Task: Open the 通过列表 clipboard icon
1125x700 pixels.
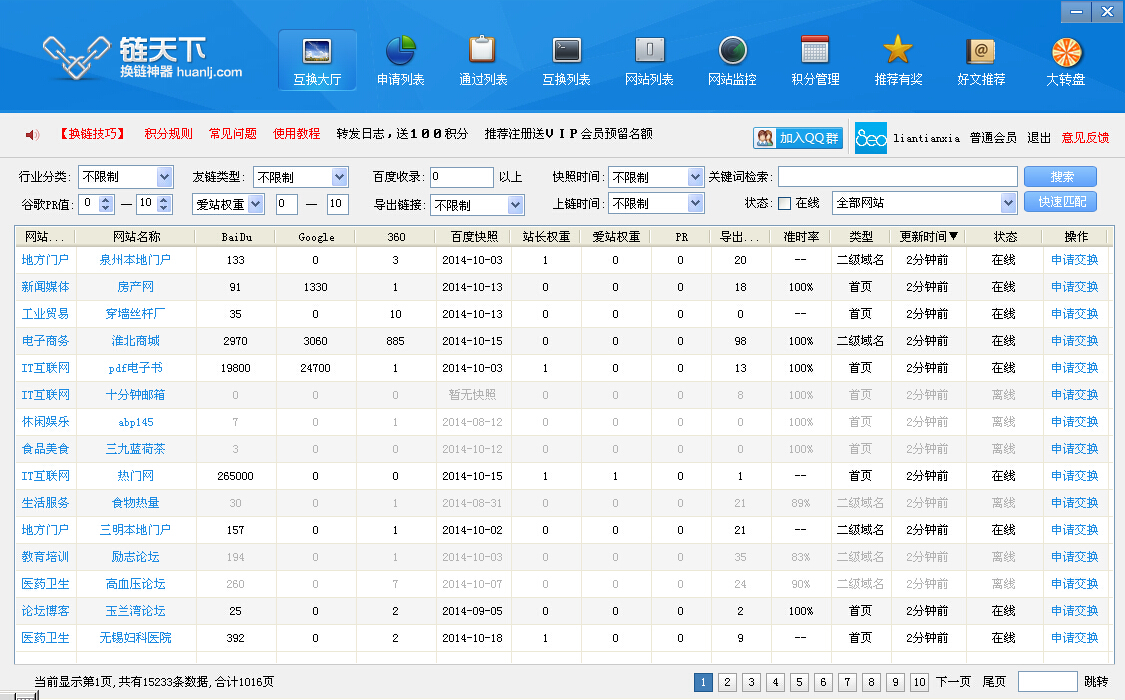Action: (483, 50)
